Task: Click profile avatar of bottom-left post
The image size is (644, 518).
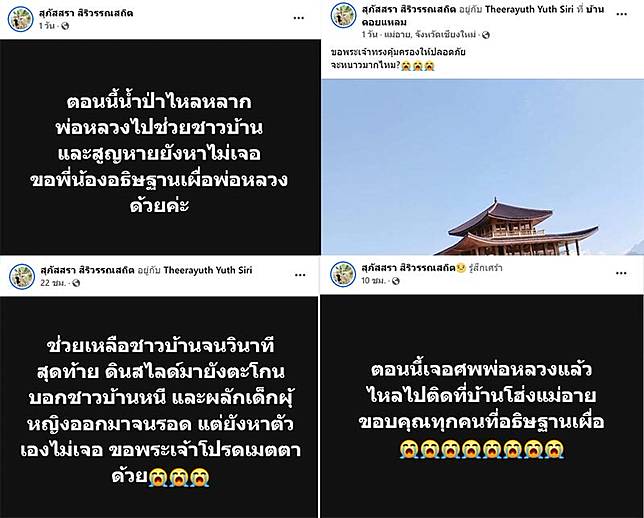Action: coord(22,276)
